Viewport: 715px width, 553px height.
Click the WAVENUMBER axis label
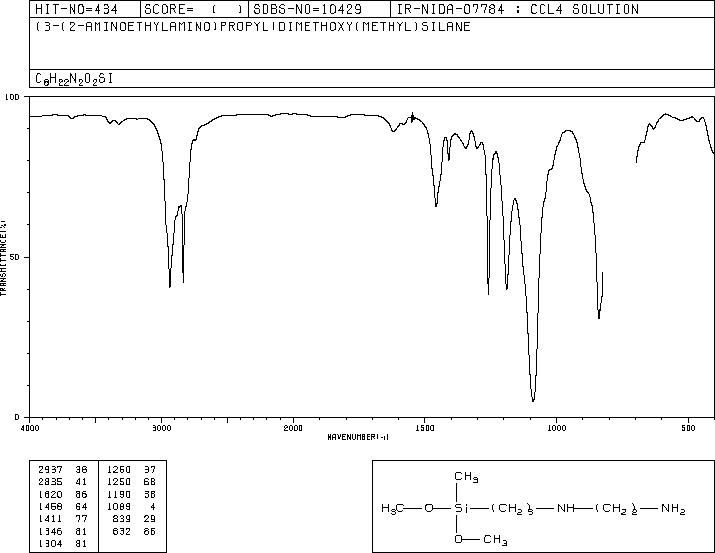pyautogui.click(x=358, y=437)
